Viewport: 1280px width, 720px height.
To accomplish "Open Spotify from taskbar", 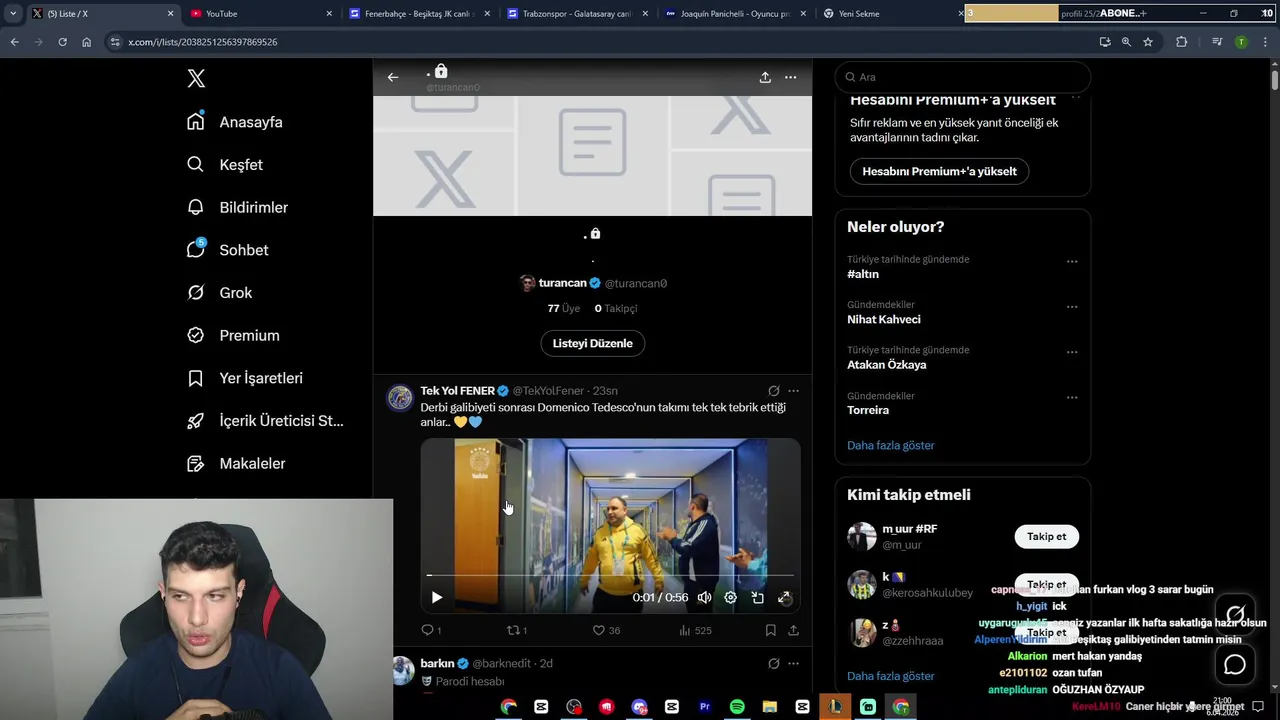I will click(737, 707).
